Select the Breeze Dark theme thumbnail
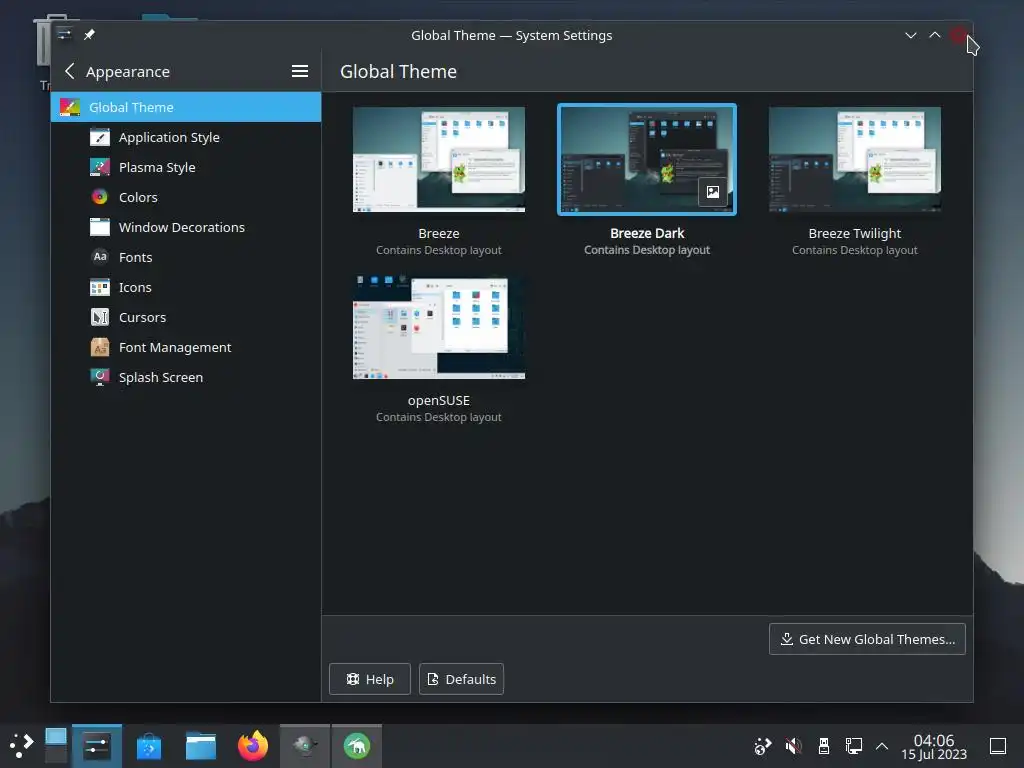 click(647, 159)
